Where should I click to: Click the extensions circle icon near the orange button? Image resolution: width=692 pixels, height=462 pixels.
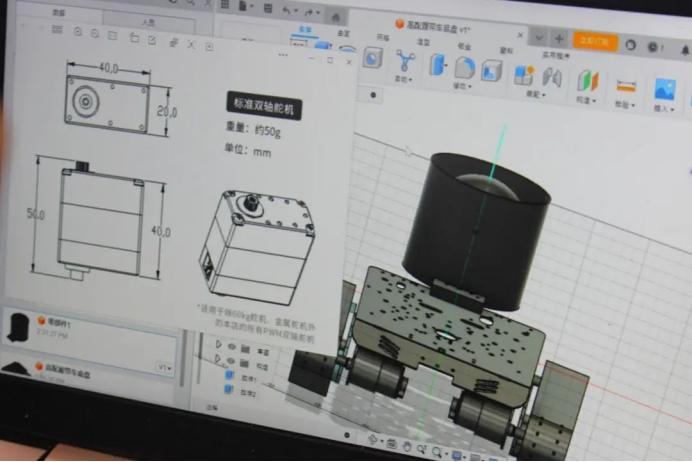pyautogui.click(x=631, y=44)
